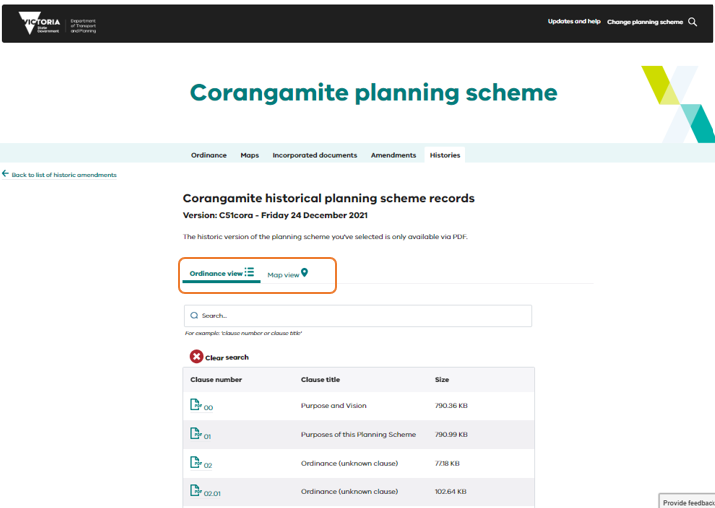Viewport: 715px width, 508px height.
Task: Click Ordinance (unknown clause) in row 02.01
Action: [x=349, y=491]
